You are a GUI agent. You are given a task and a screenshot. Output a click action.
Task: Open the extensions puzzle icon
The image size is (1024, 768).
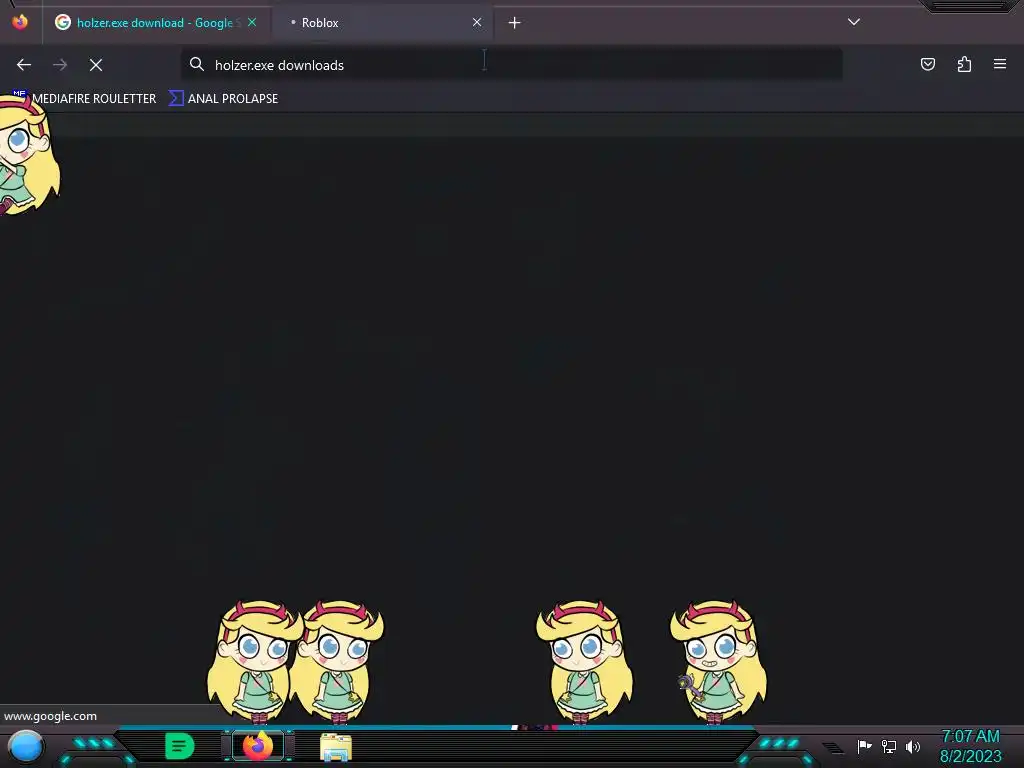(964, 64)
